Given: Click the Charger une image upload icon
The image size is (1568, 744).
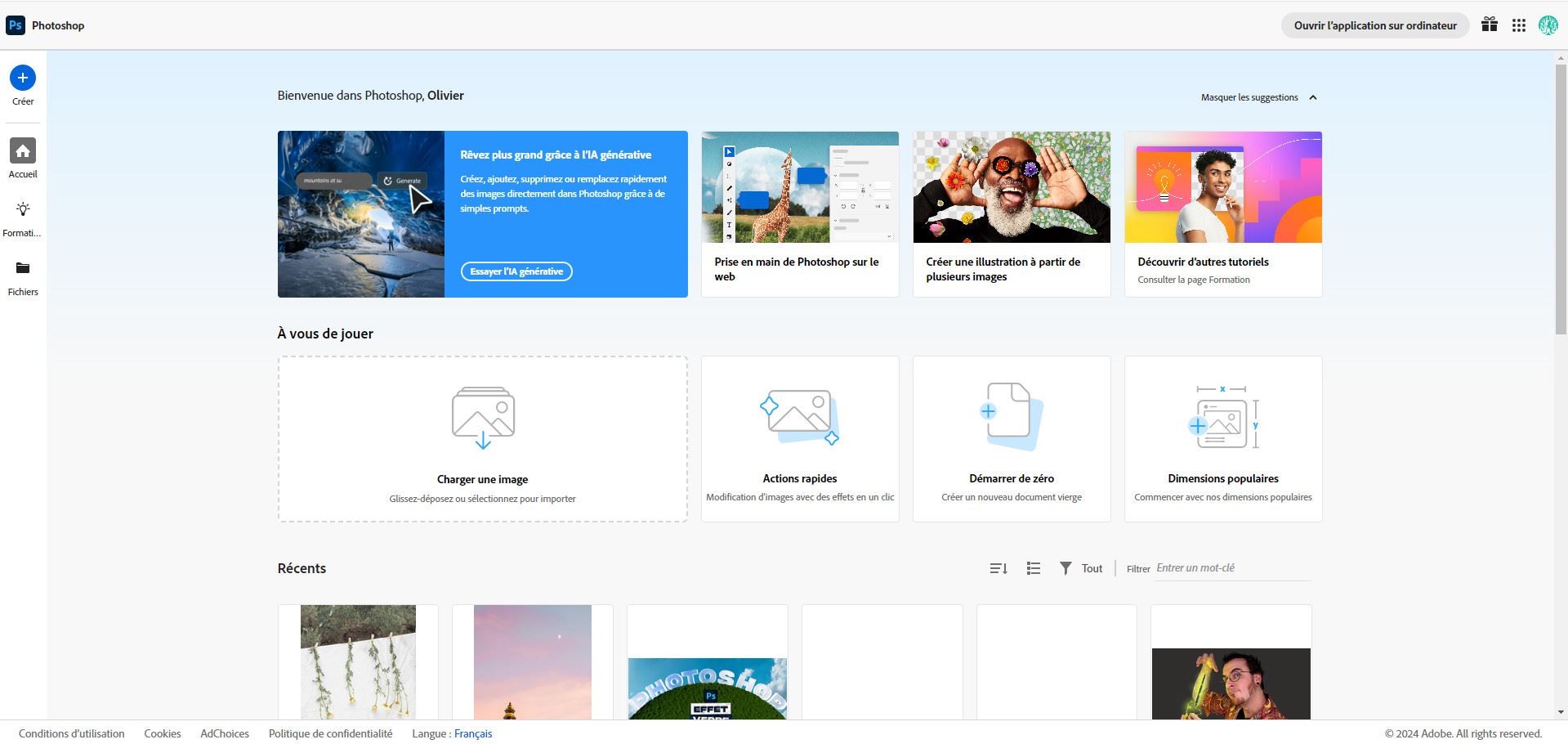Looking at the screenshot, I should tap(483, 418).
